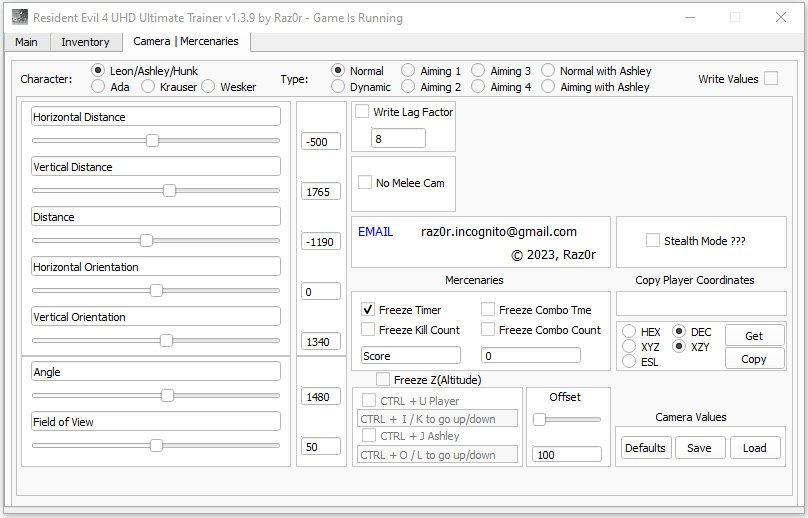Enable Freeze Kill Count
808x518 pixels.
(x=368, y=329)
